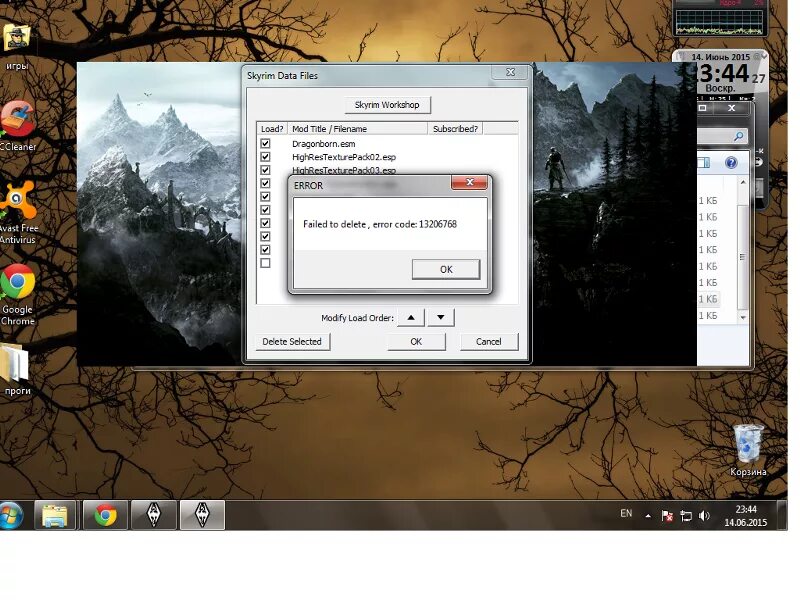Viewport: 800px width, 600px height.
Task: Click the blue help icon in Explorer
Action: 731,163
